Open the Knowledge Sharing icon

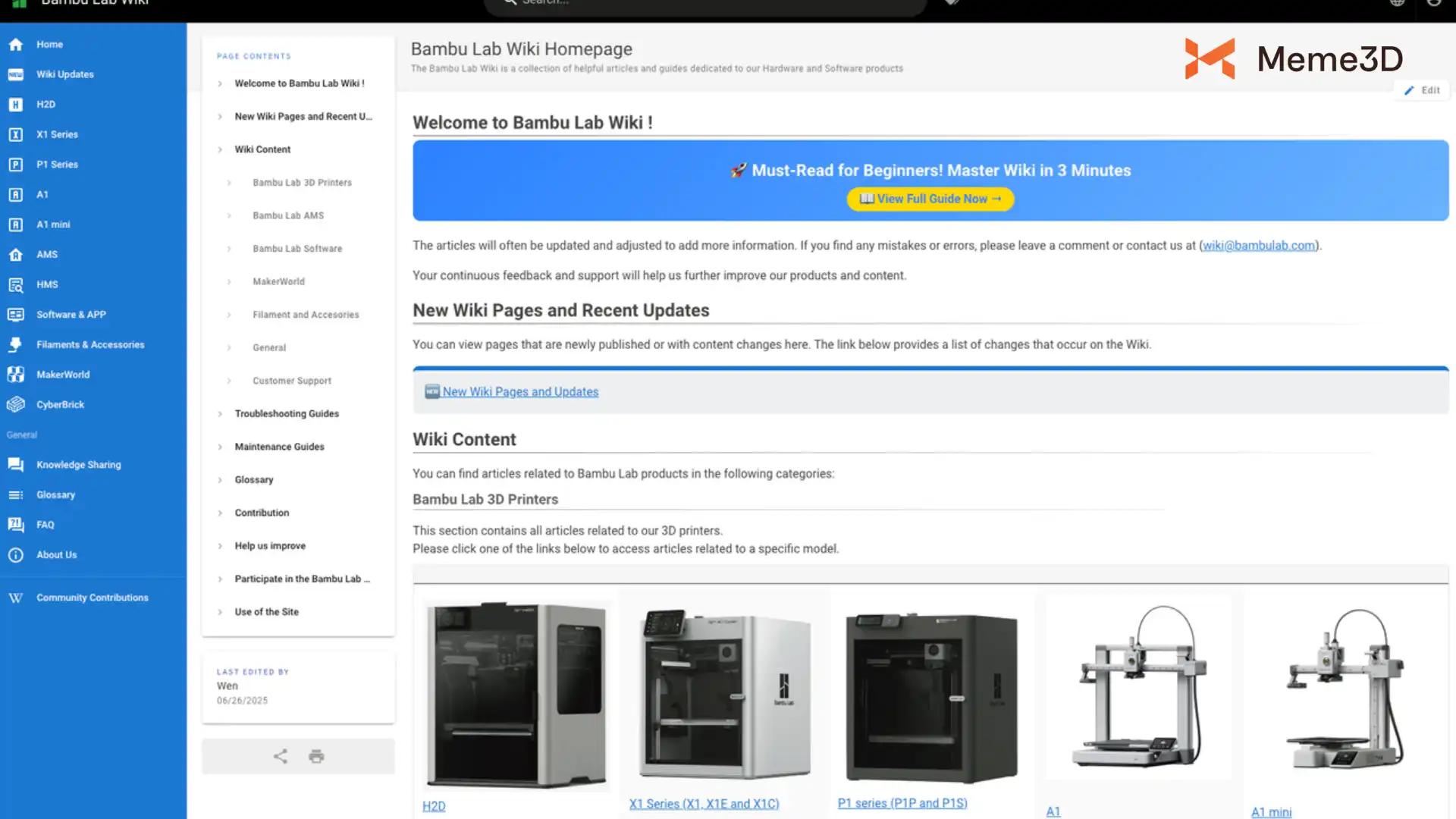coord(16,465)
